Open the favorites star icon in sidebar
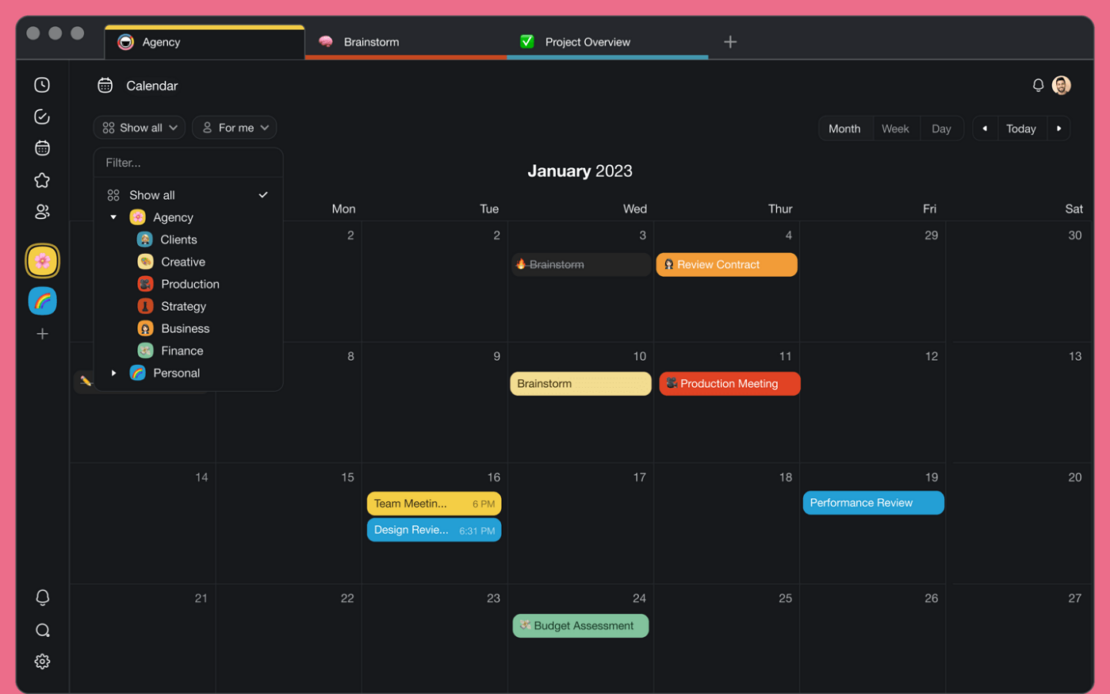Screen dimensions: 1110x694 [42, 180]
